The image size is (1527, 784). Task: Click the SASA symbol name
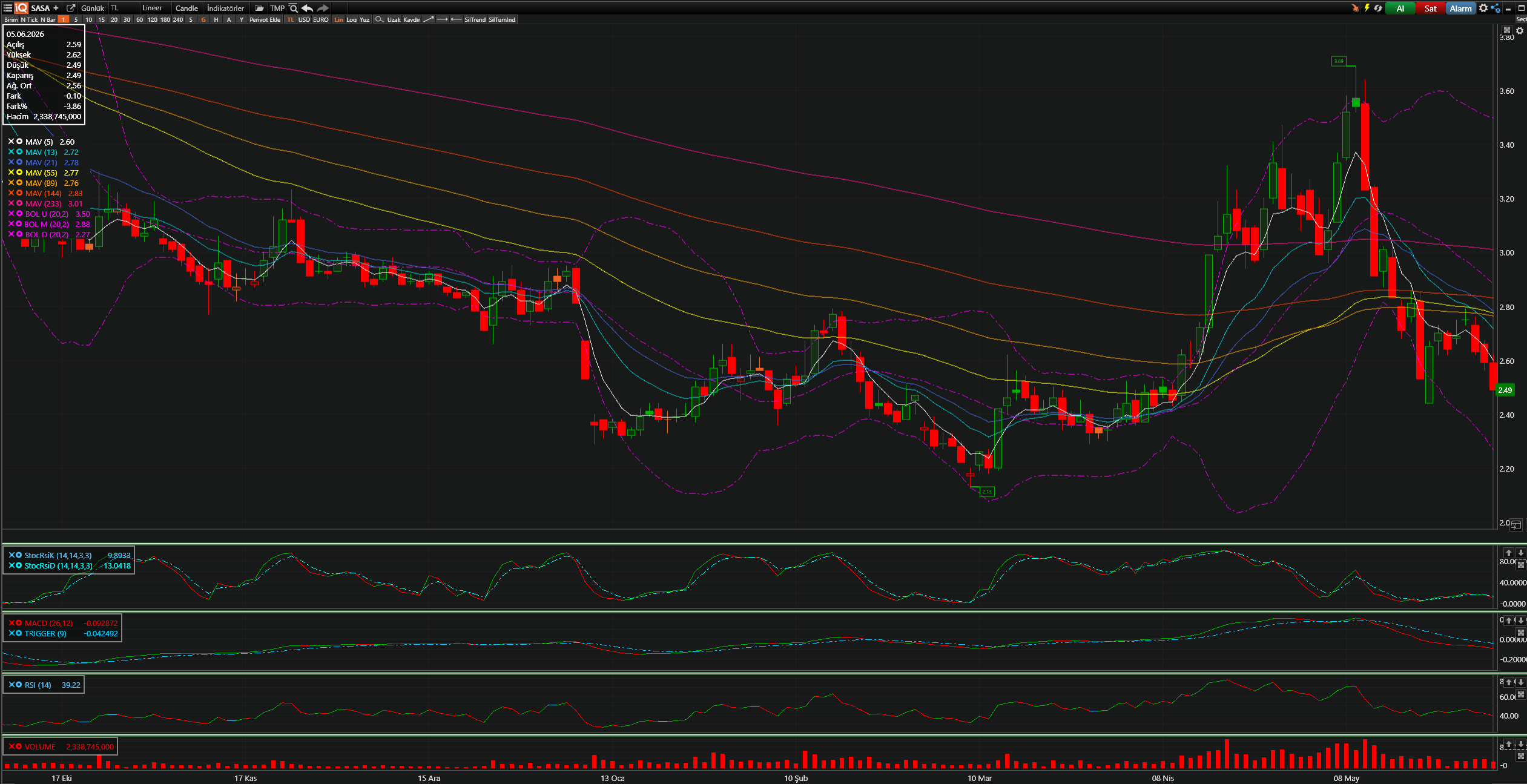click(41, 8)
